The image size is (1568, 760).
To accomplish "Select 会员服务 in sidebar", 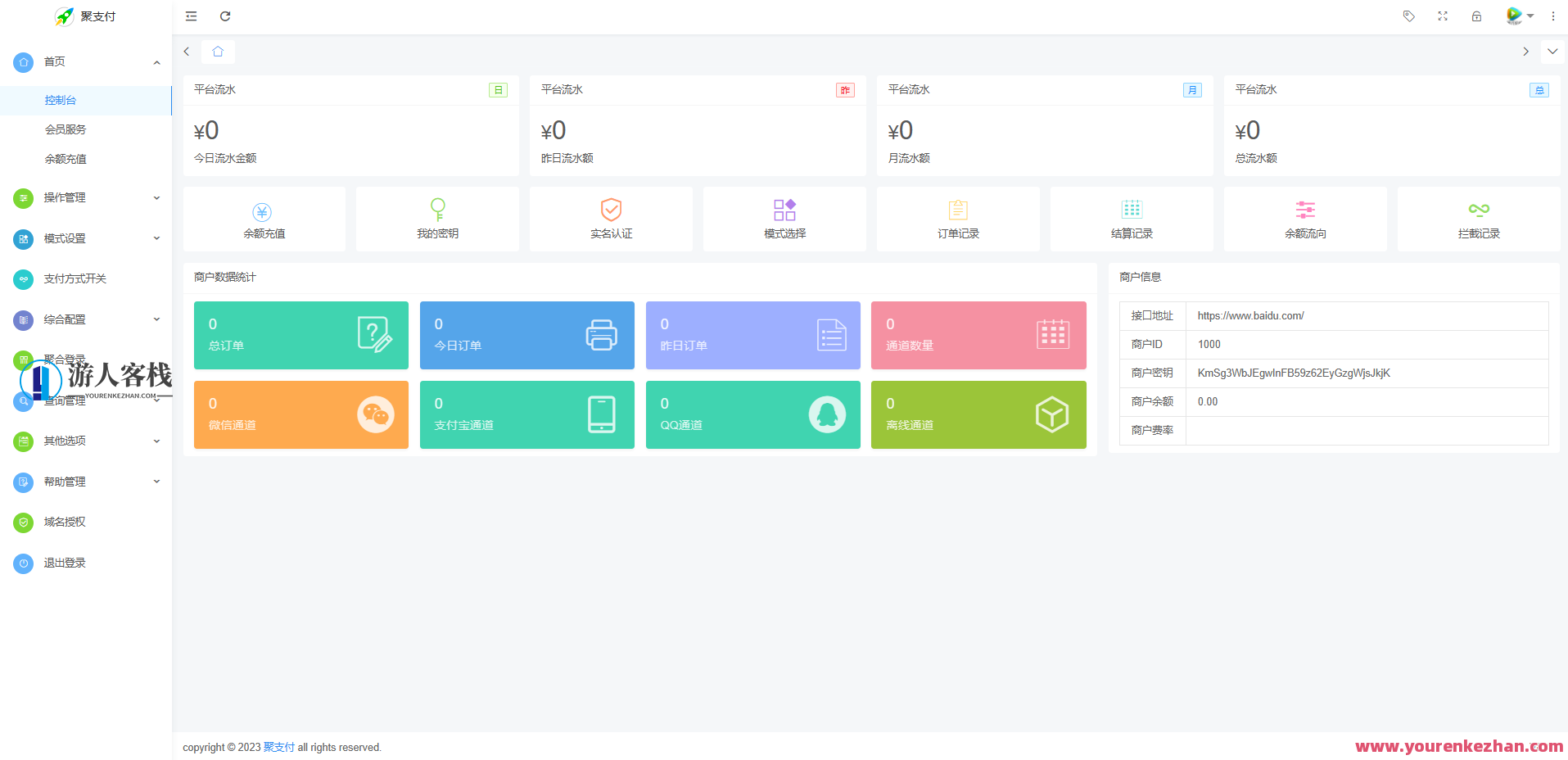I will (x=66, y=129).
